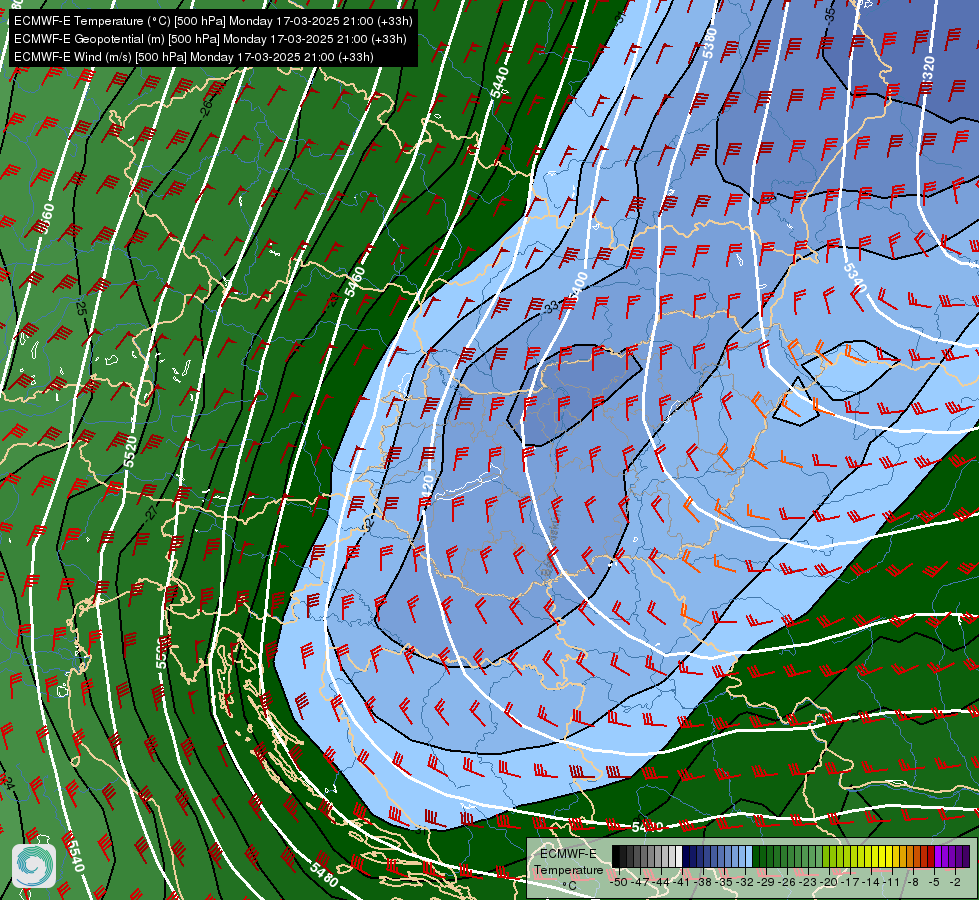Click the purple -2 colour swatch

[x=959, y=856]
